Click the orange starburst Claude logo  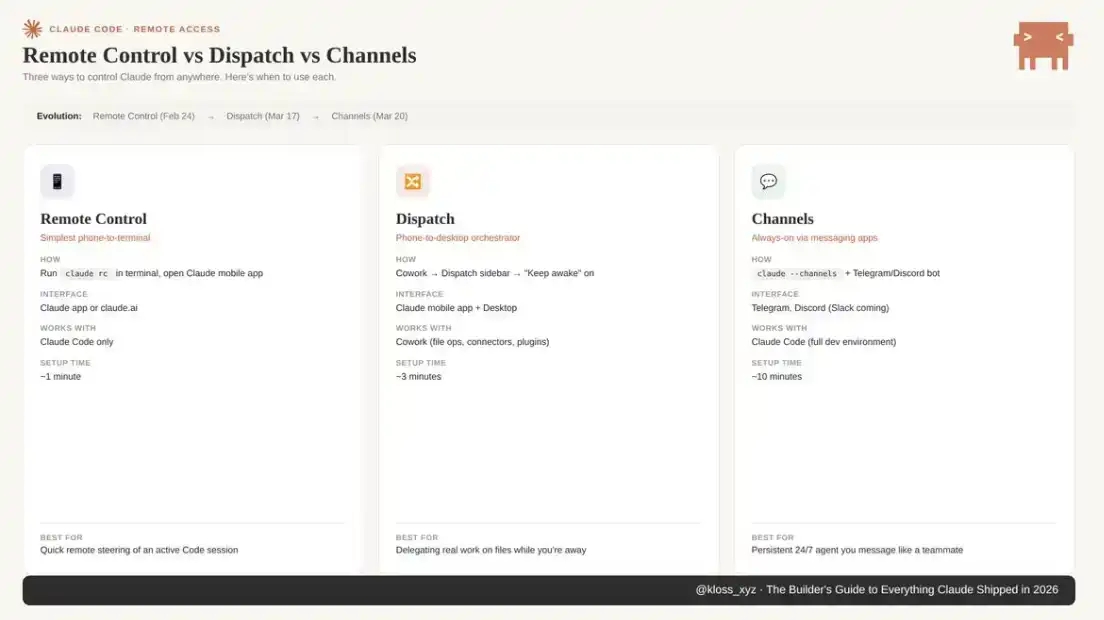[32, 29]
